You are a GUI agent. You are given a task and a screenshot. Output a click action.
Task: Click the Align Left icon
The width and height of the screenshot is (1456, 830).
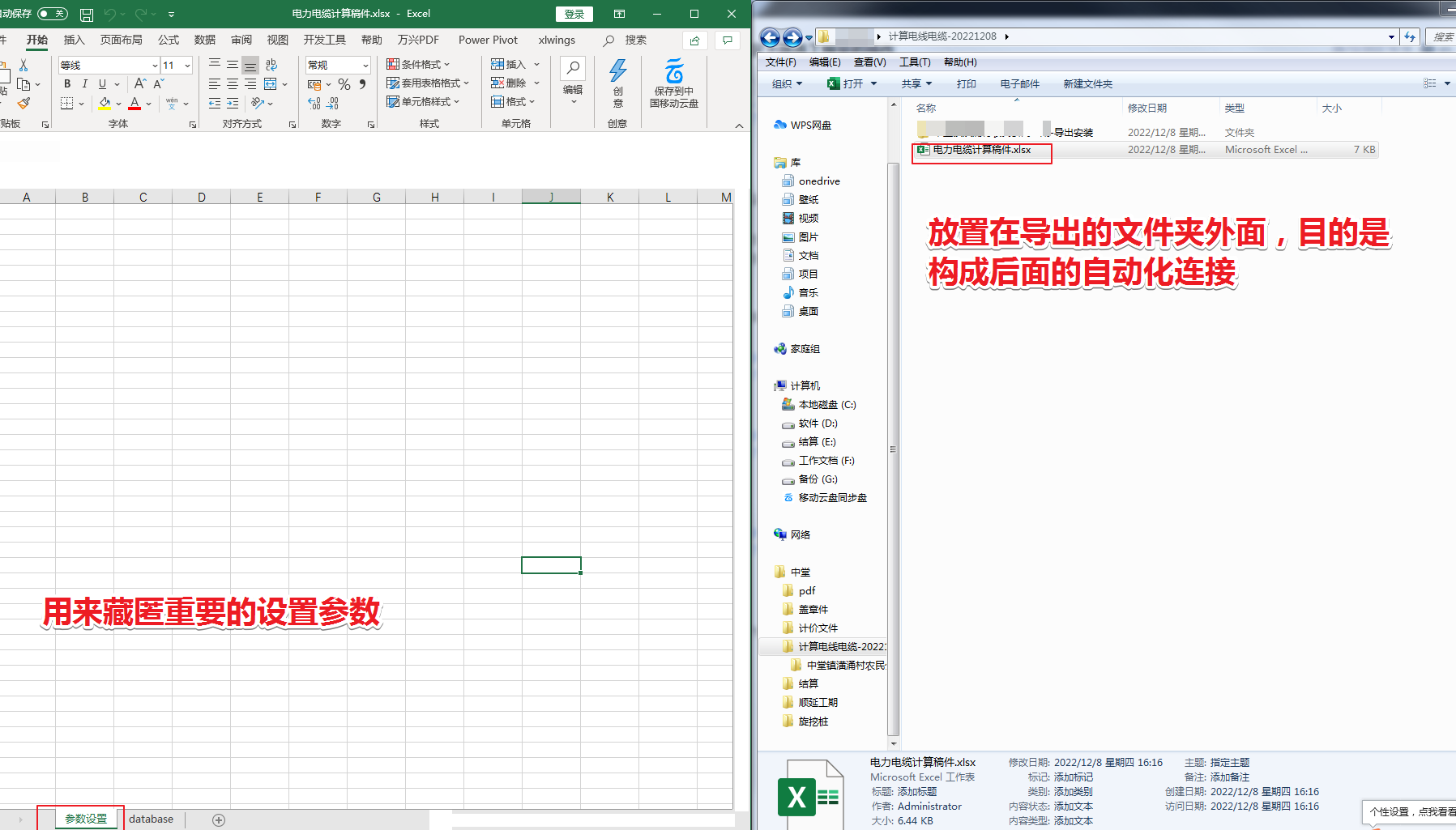[215, 84]
